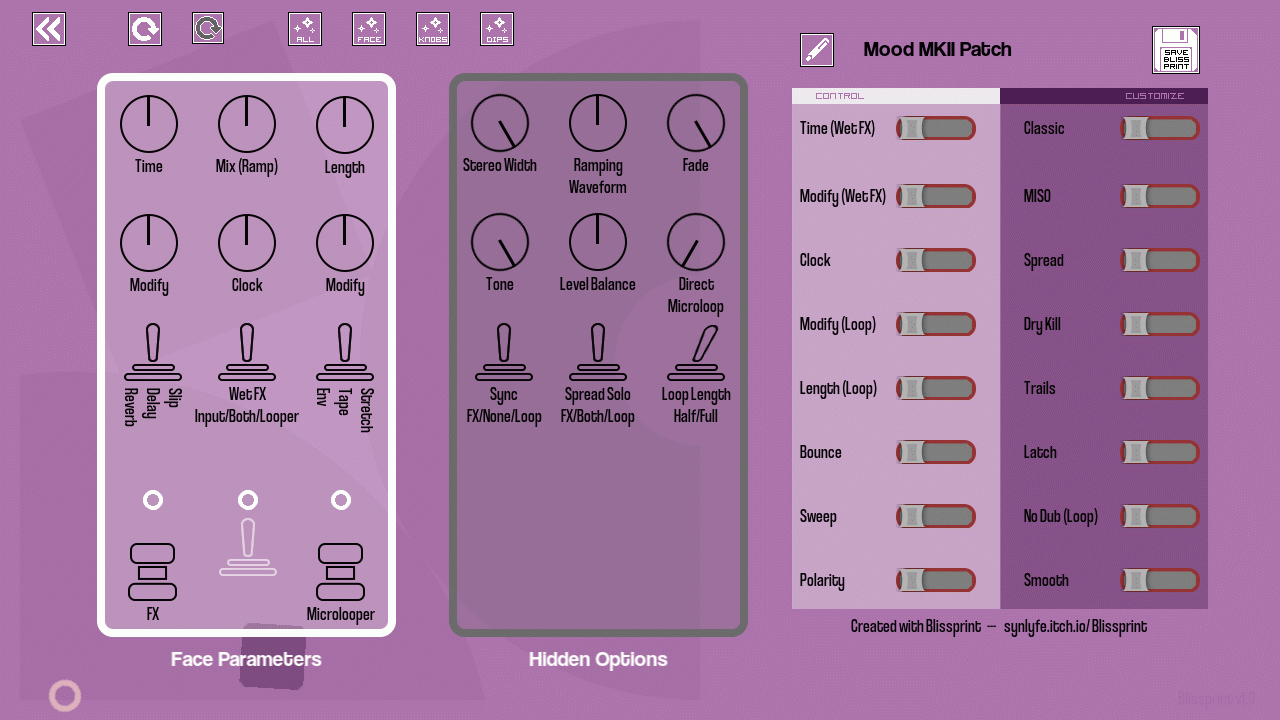Click the Direct Microloop knob

(696, 242)
